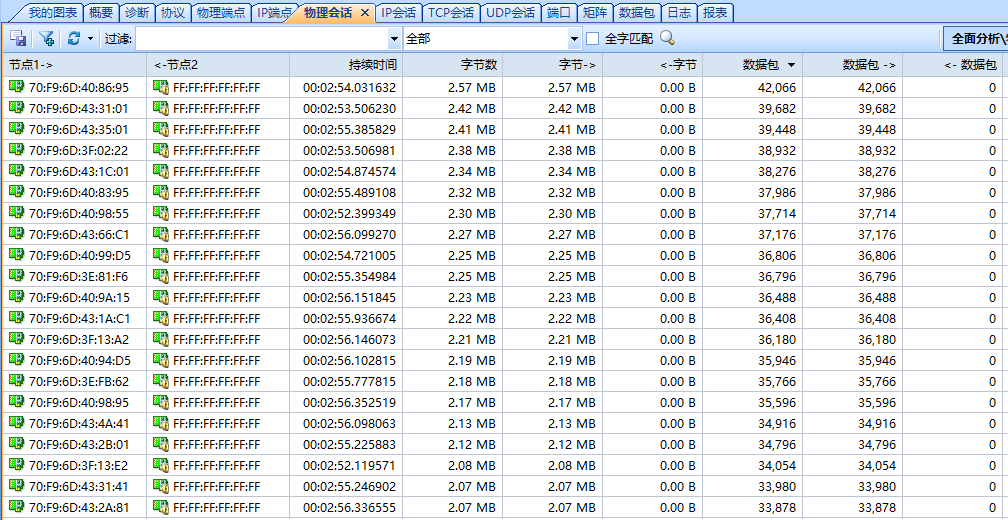This screenshot has height=520, width=1008.
Task: Click MAC address text 70:F9:6D:43:2A:81
Action: [x=79, y=508]
